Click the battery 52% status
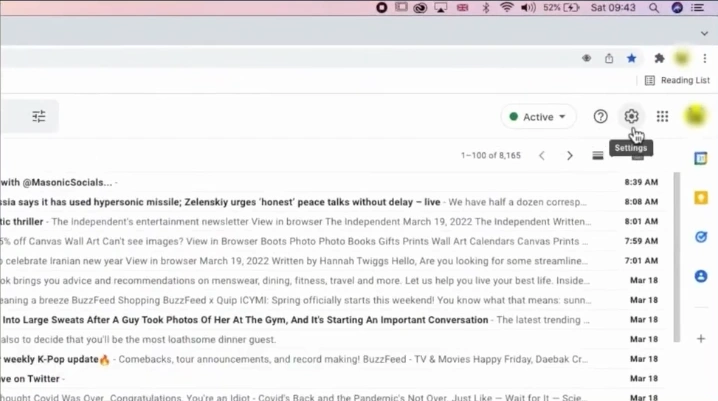 click(x=561, y=8)
